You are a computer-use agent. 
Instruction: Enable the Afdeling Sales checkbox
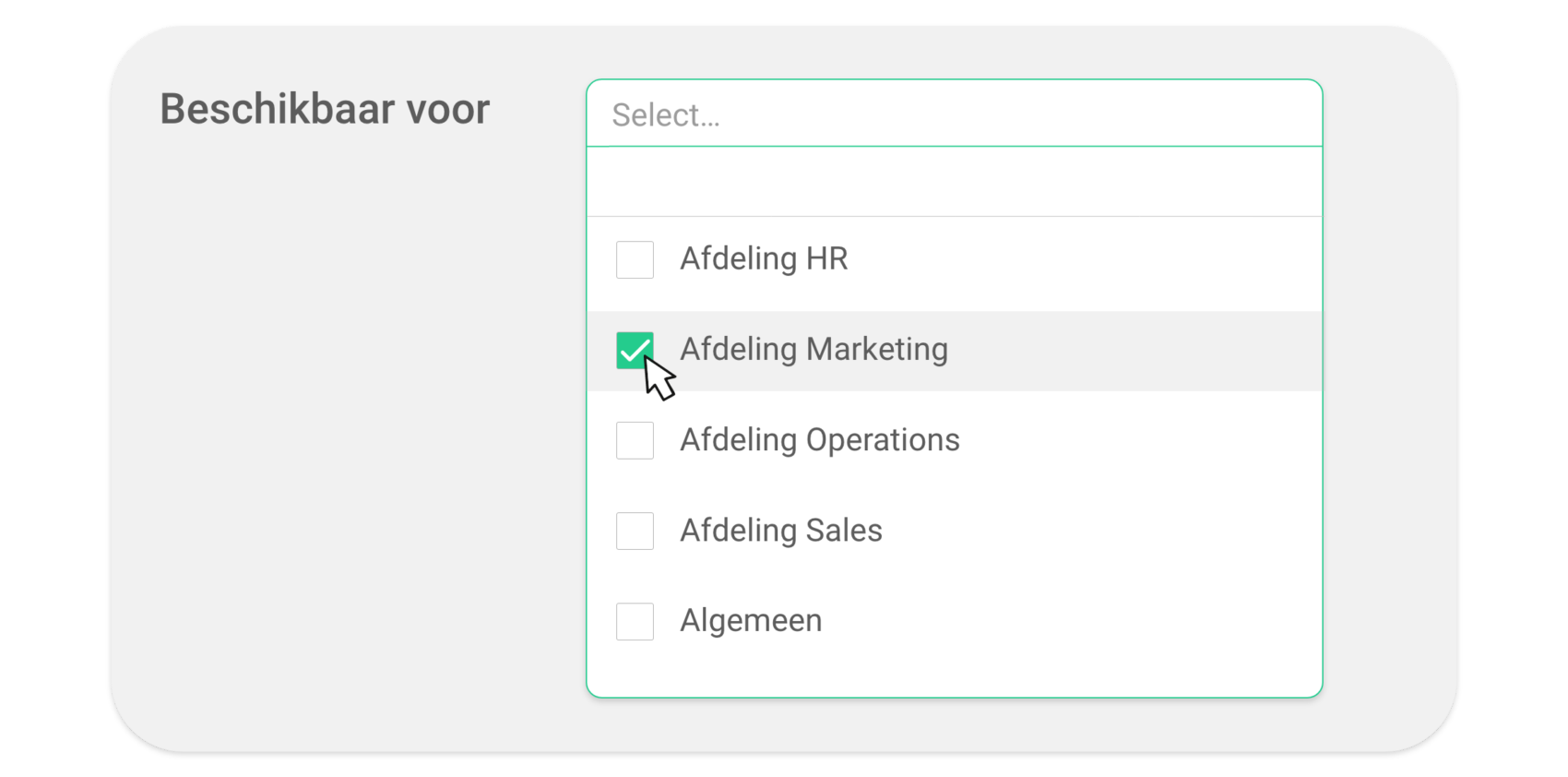point(635,531)
